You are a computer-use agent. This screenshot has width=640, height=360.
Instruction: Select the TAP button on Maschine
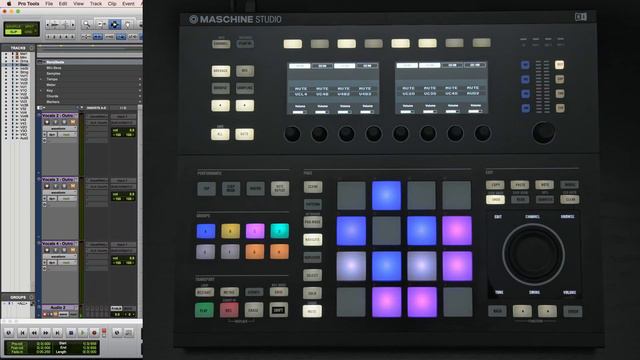pyautogui.click(x=207, y=189)
